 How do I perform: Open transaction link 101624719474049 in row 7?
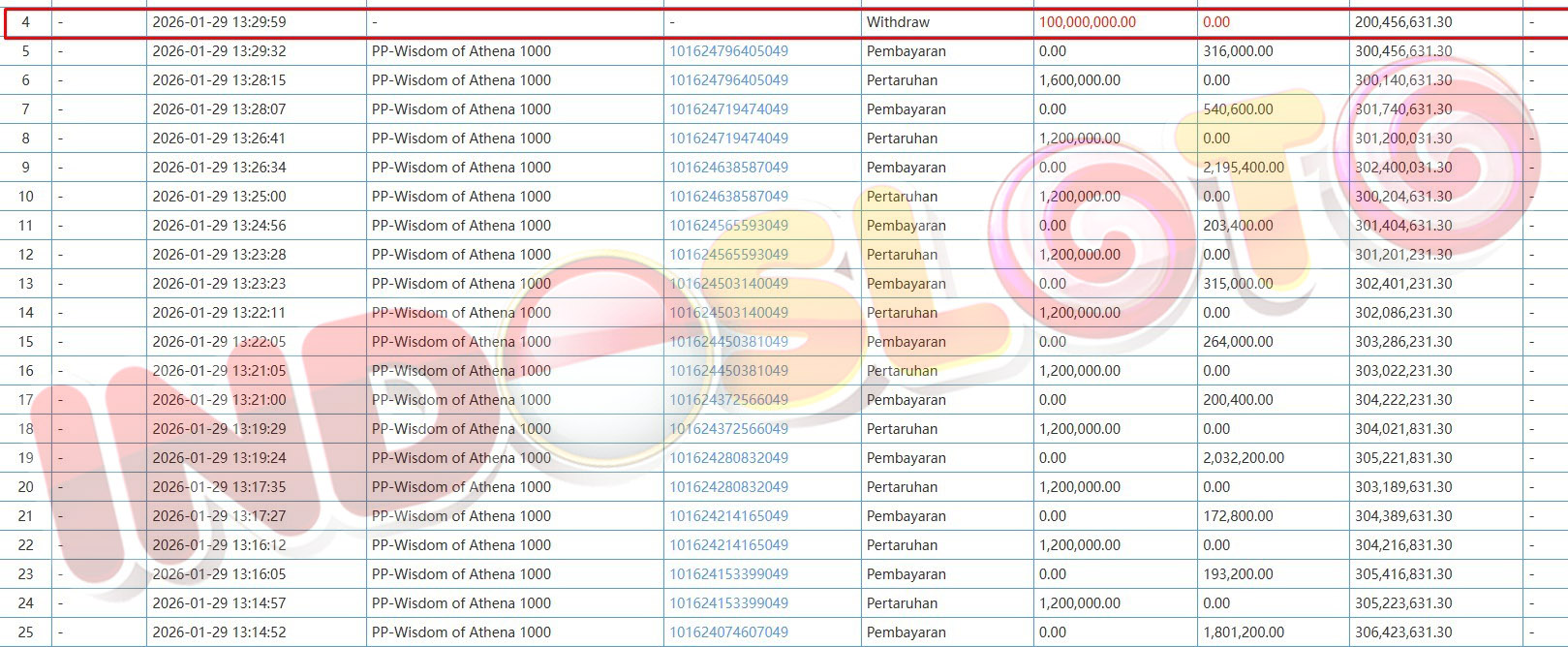728,109
